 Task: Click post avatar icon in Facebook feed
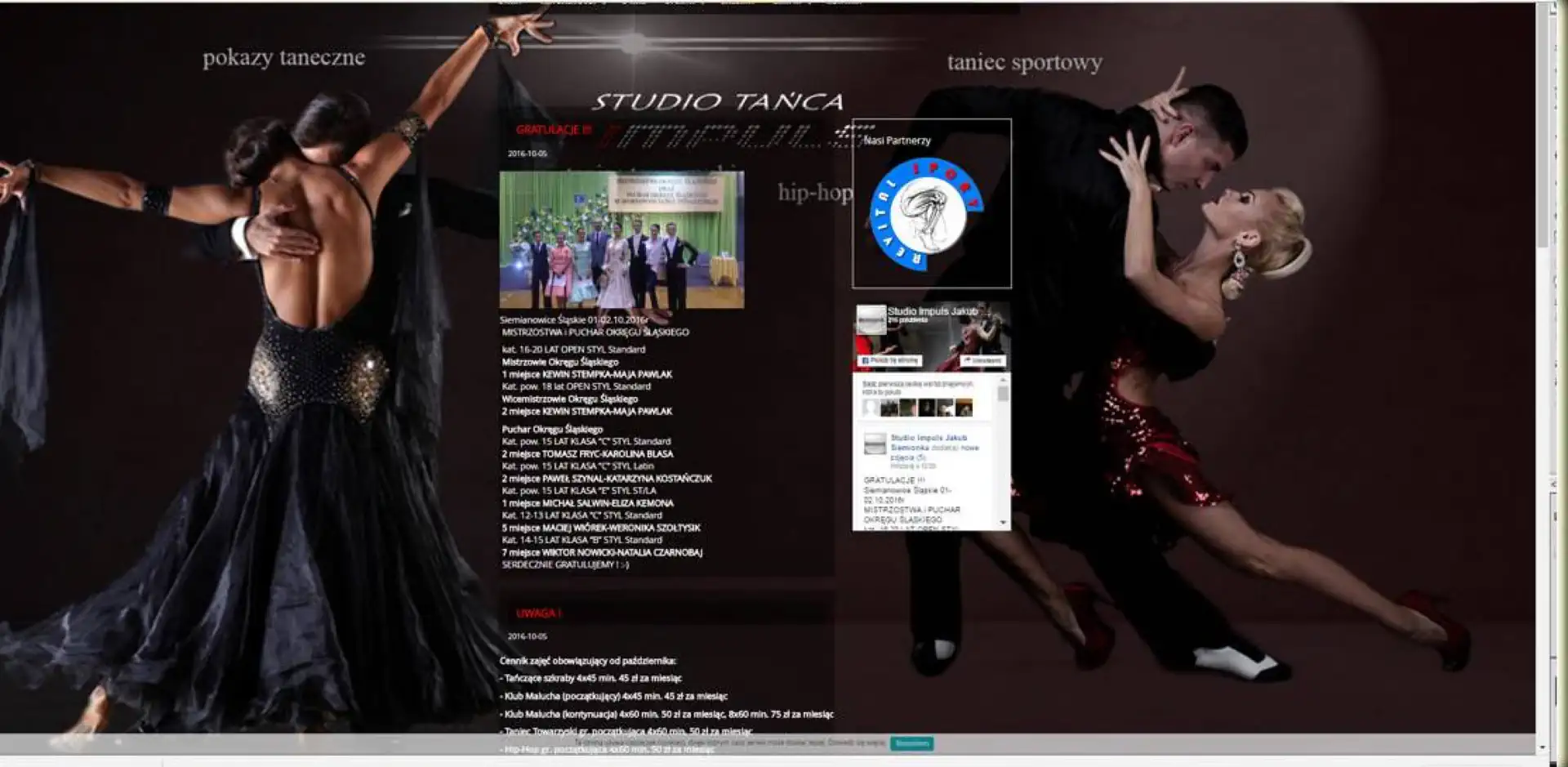tap(875, 444)
